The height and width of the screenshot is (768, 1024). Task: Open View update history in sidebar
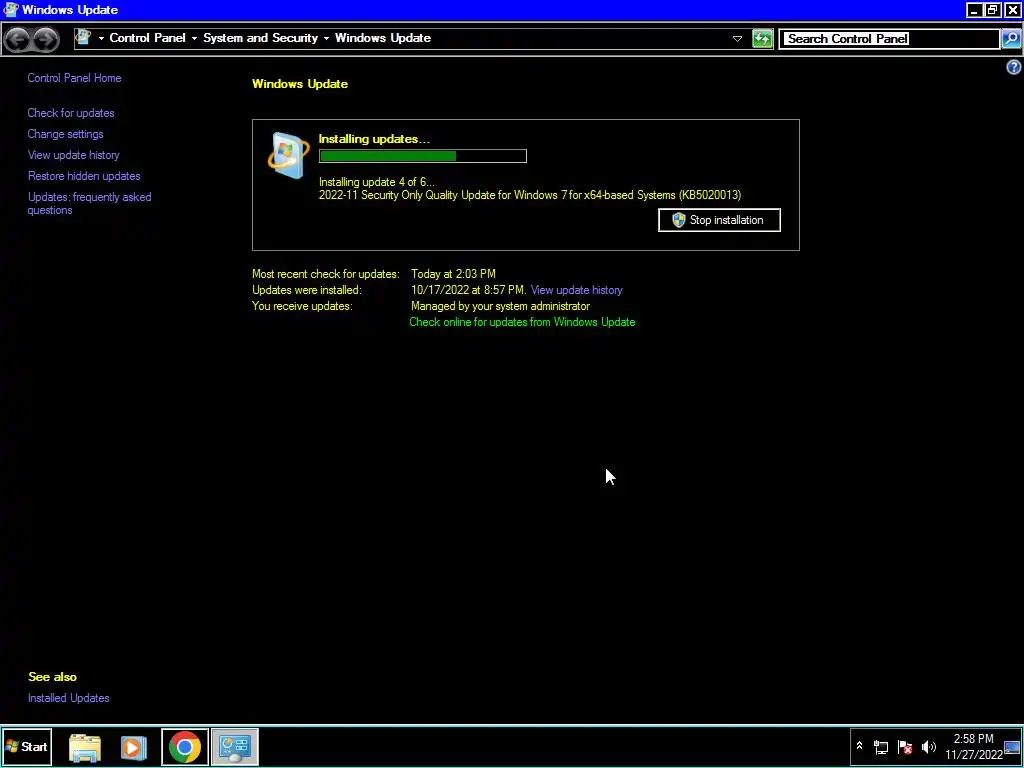(x=73, y=155)
